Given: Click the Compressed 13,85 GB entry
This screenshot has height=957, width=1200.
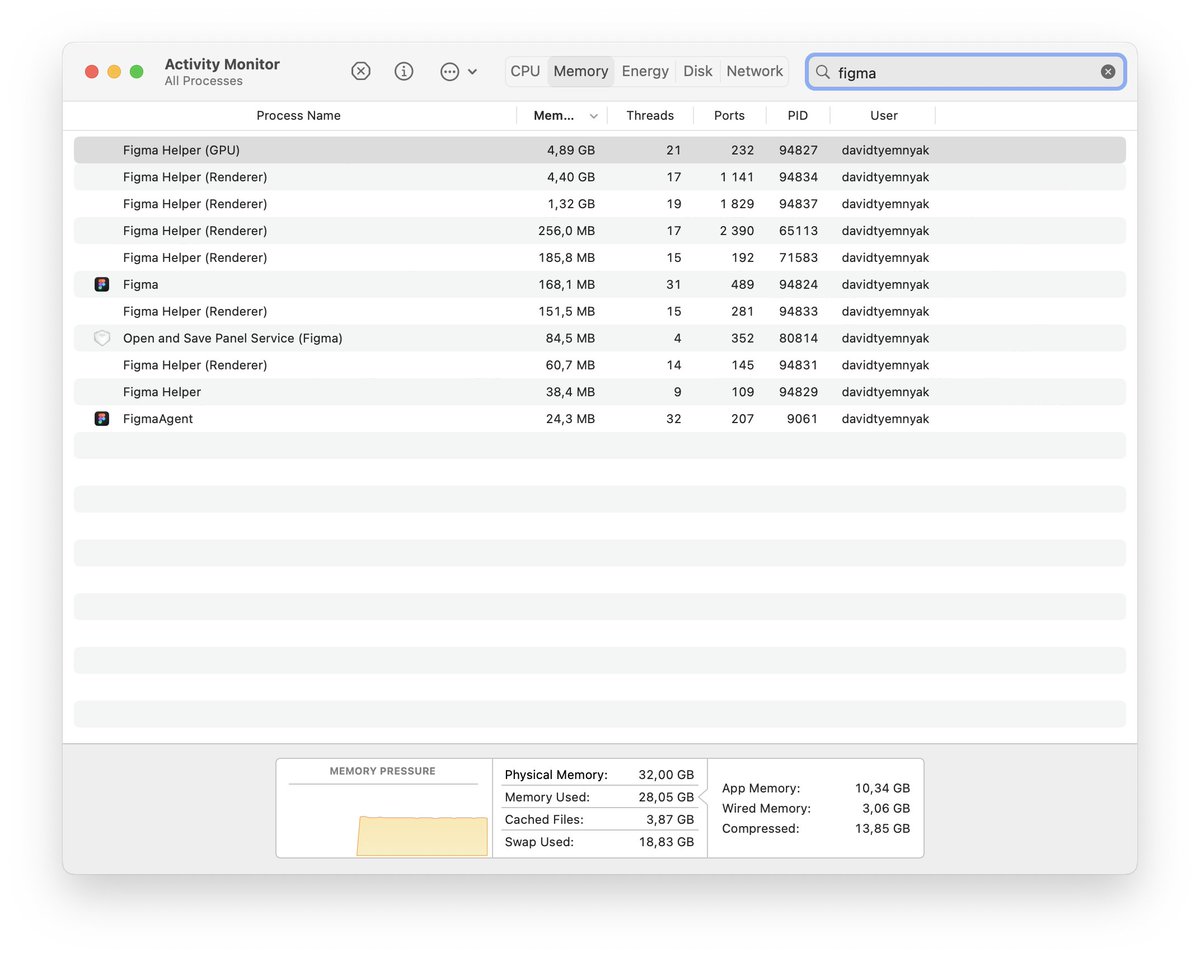Looking at the screenshot, I should click(x=816, y=829).
